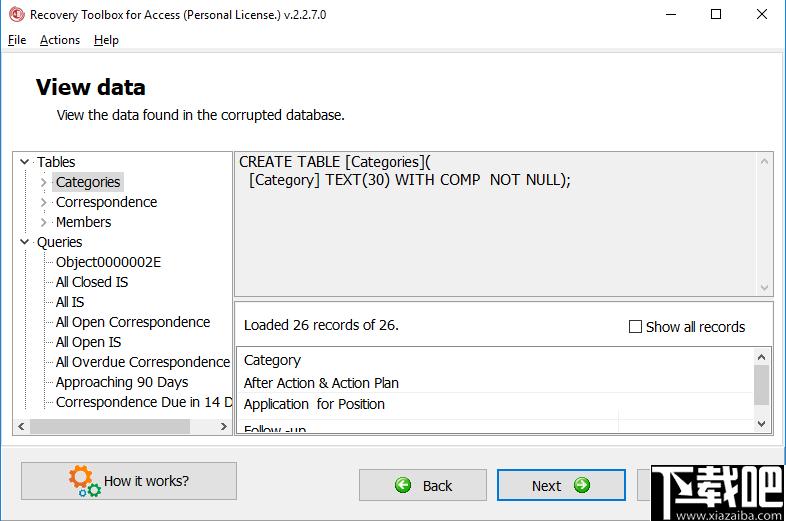This screenshot has height=521, width=786.
Task: Click the How it works? button
Action: [x=129, y=481]
